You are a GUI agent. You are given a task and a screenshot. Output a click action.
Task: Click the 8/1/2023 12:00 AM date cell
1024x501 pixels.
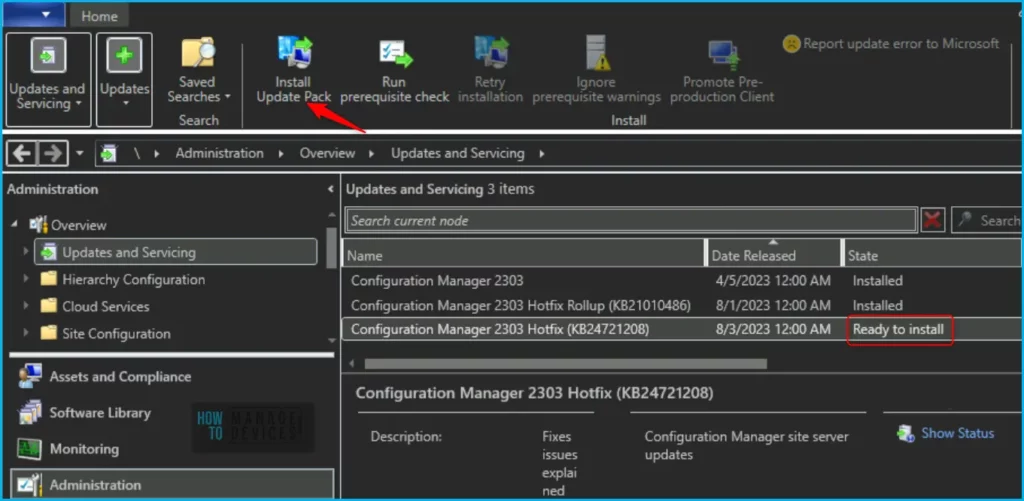[x=773, y=305]
